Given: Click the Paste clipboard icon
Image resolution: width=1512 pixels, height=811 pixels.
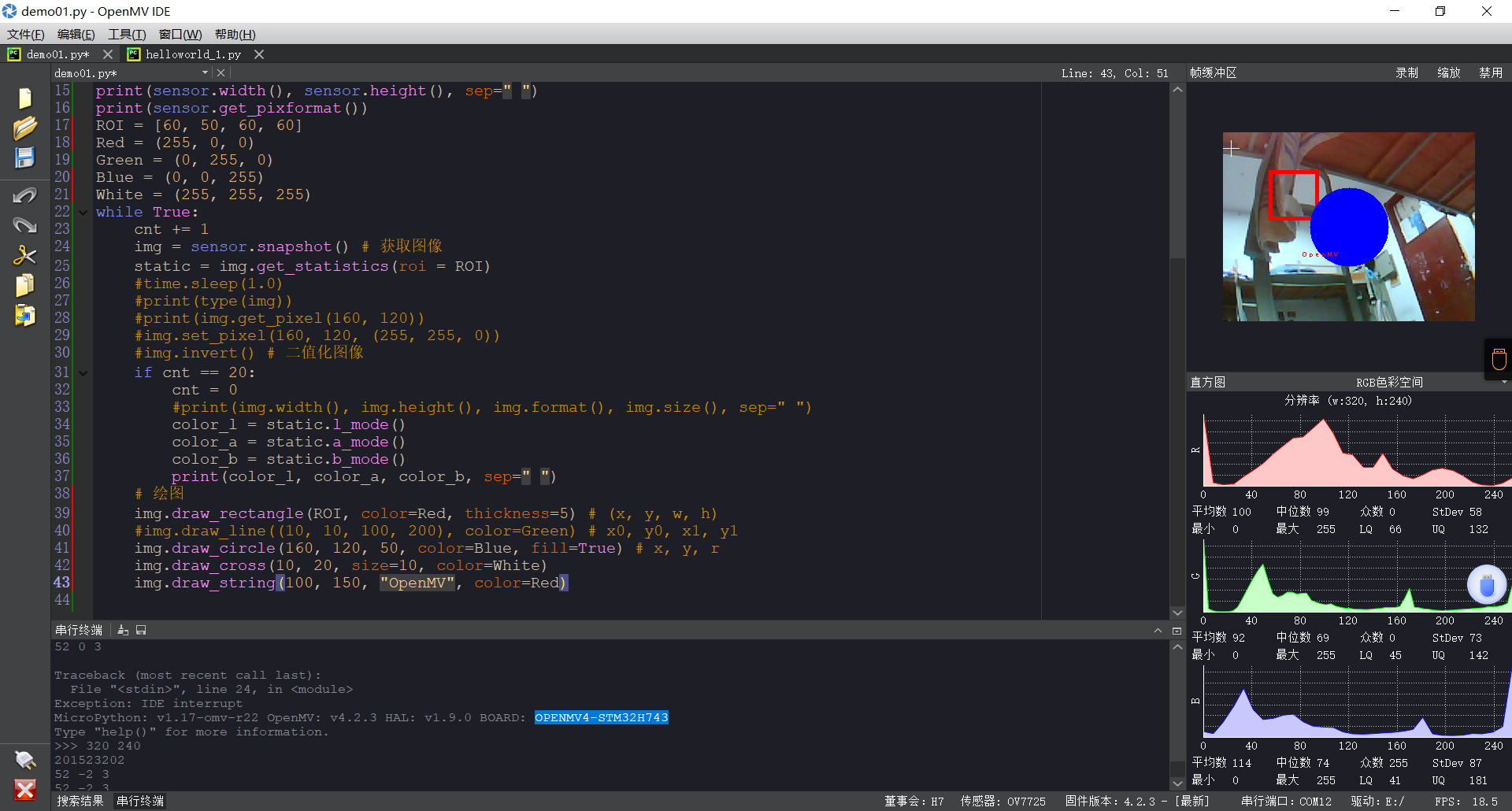Looking at the screenshot, I should pyautogui.click(x=24, y=316).
